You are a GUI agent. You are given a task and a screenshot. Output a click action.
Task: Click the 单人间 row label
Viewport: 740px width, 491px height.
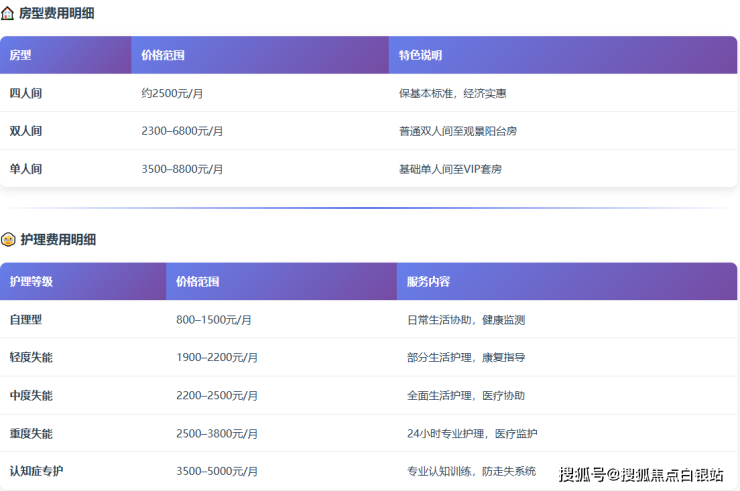point(26,169)
